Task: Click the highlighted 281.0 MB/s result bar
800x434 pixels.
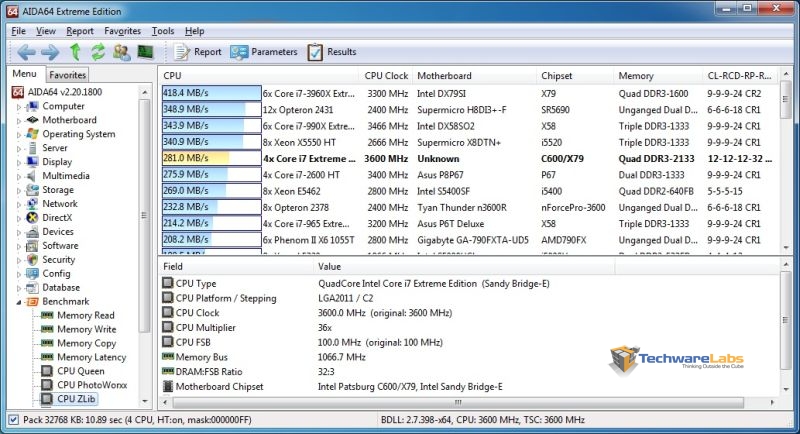Action: click(x=211, y=158)
